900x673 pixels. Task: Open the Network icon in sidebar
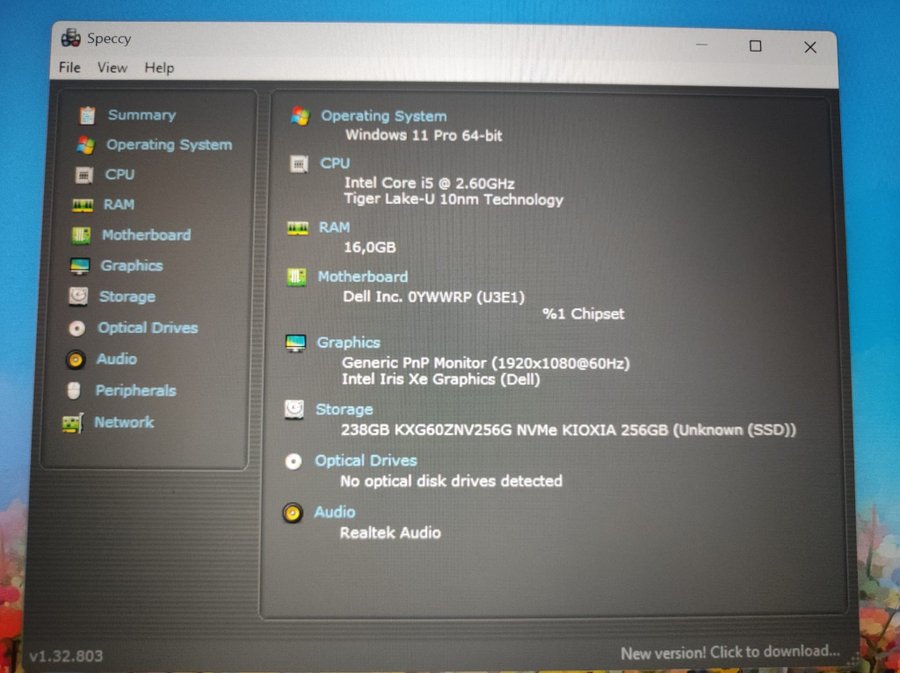[x=72, y=423]
